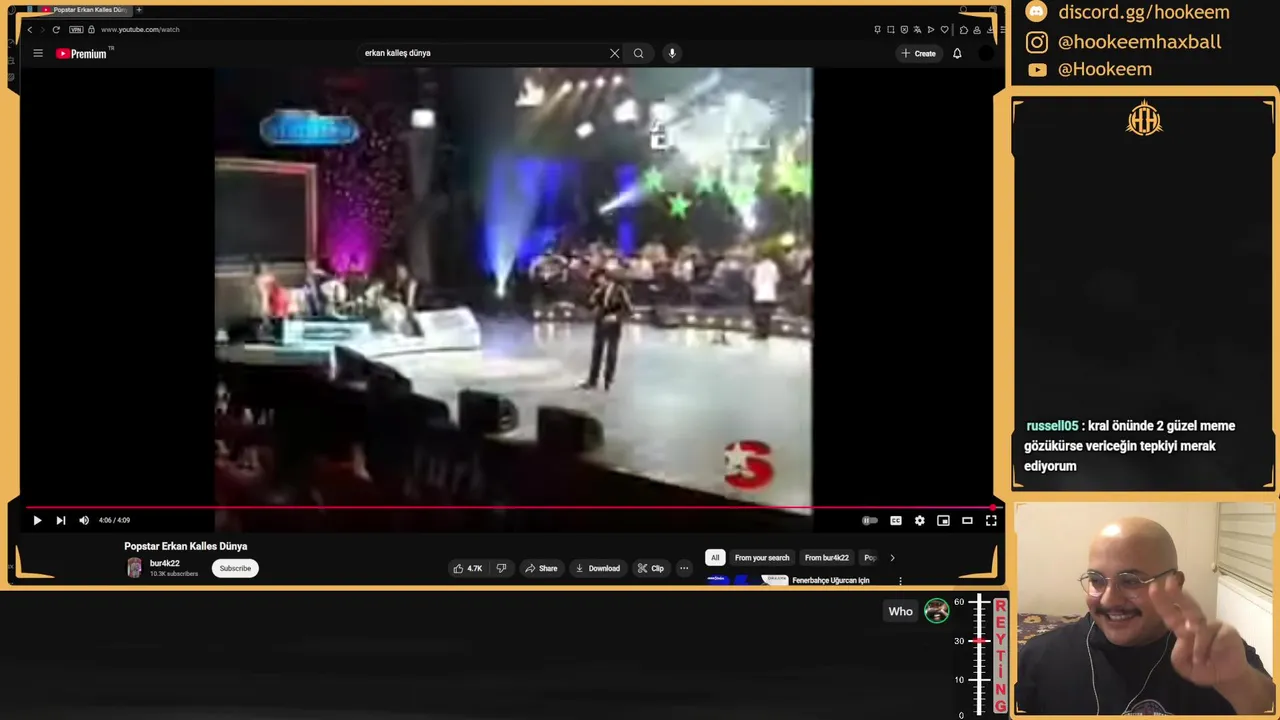Open the bur4k22 channel name link
The height and width of the screenshot is (720, 1280).
click(x=164, y=563)
